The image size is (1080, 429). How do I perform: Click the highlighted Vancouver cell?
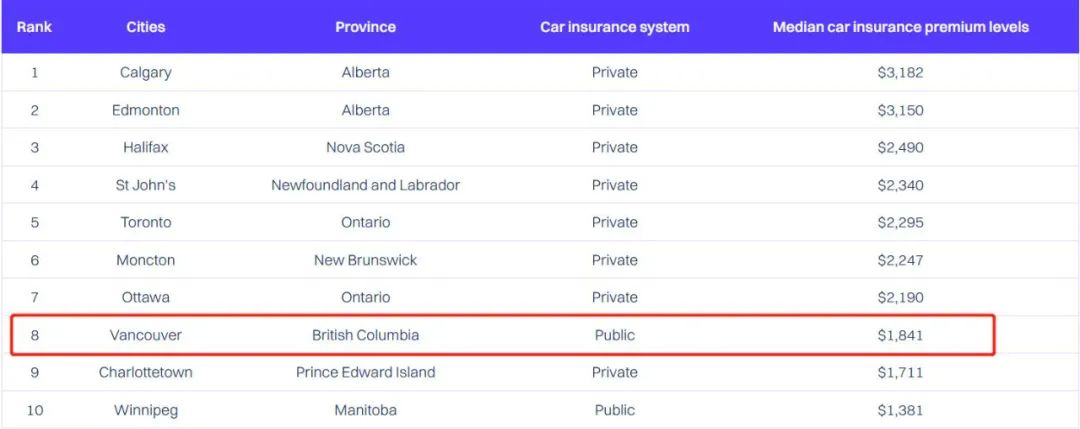(145, 335)
